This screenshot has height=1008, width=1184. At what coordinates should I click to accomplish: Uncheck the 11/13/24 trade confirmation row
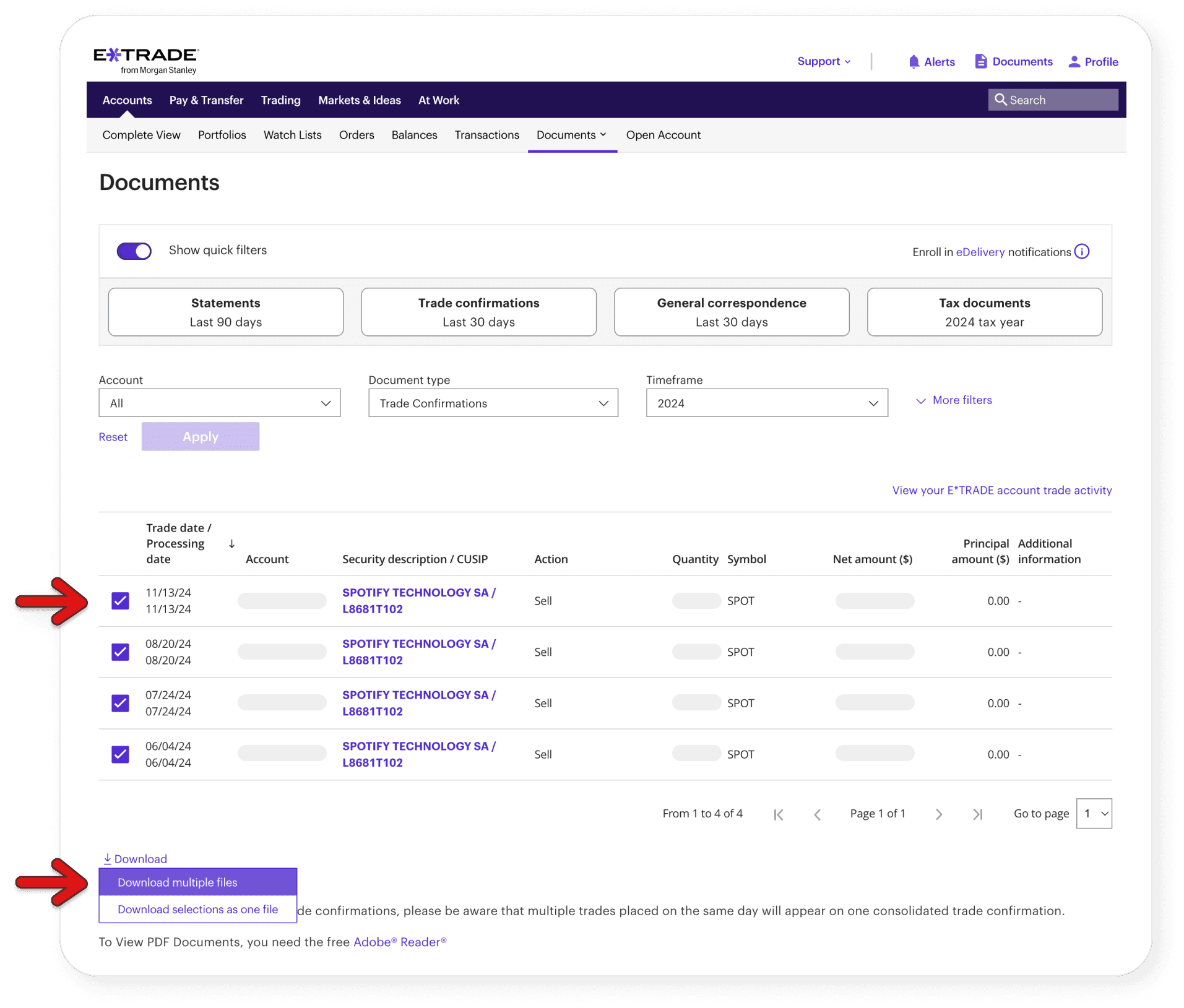(x=120, y=601)
